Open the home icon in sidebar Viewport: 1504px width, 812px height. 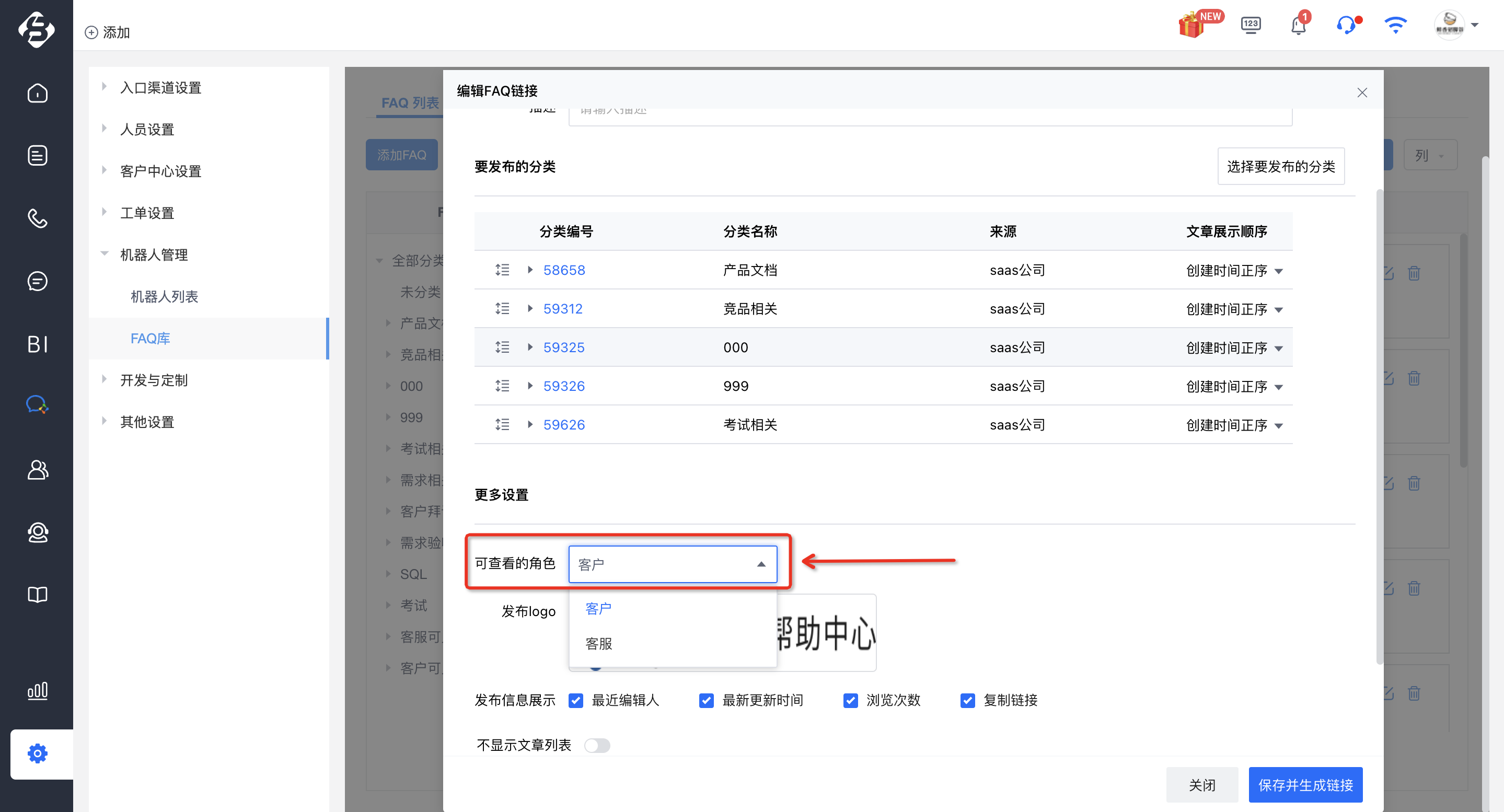[x=38, y=93]
